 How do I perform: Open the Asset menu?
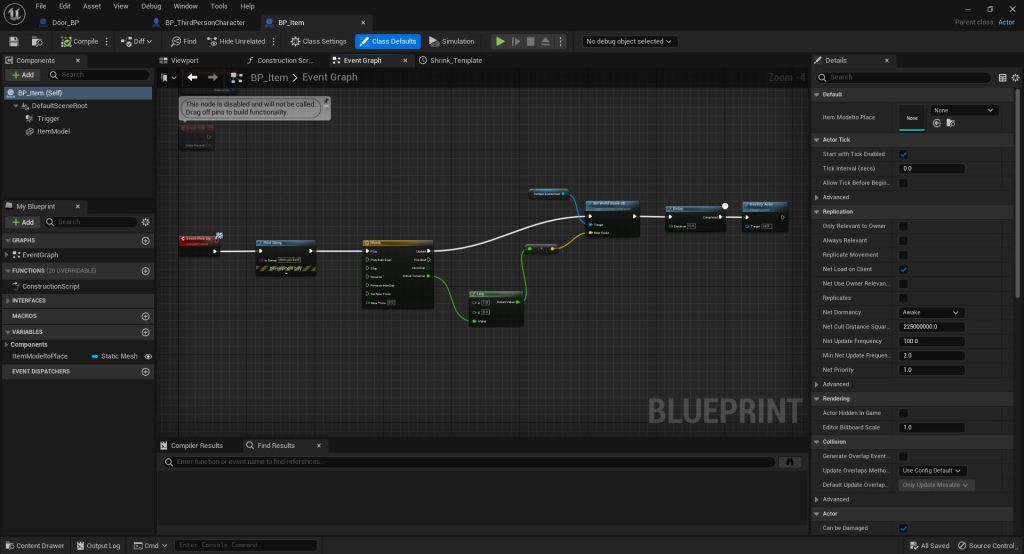[91, 6]
